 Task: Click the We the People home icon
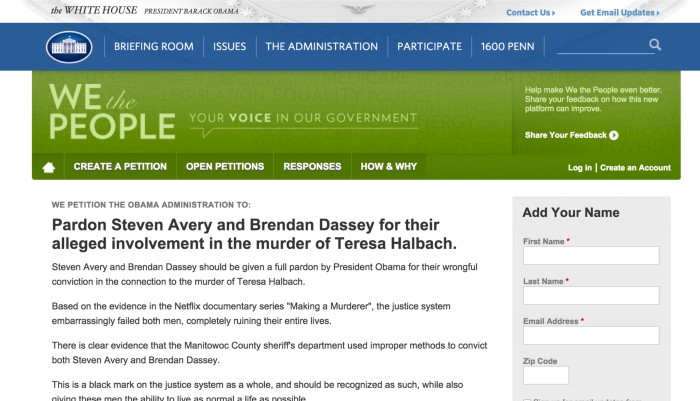point(49,167)
